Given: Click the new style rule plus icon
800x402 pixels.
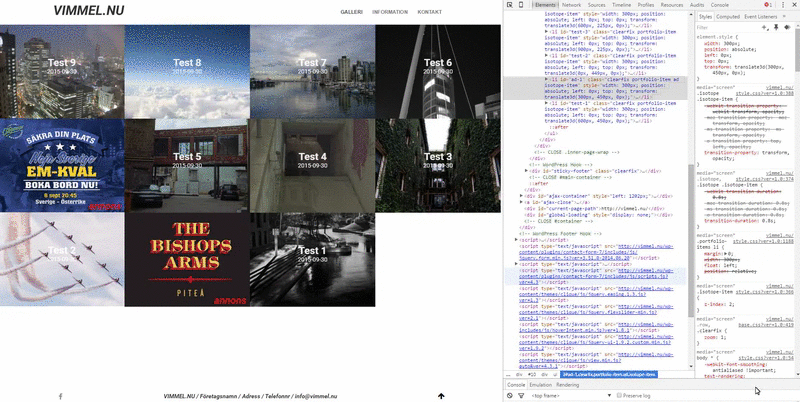Looking at the screenshot, I should (x=764, y=28).
